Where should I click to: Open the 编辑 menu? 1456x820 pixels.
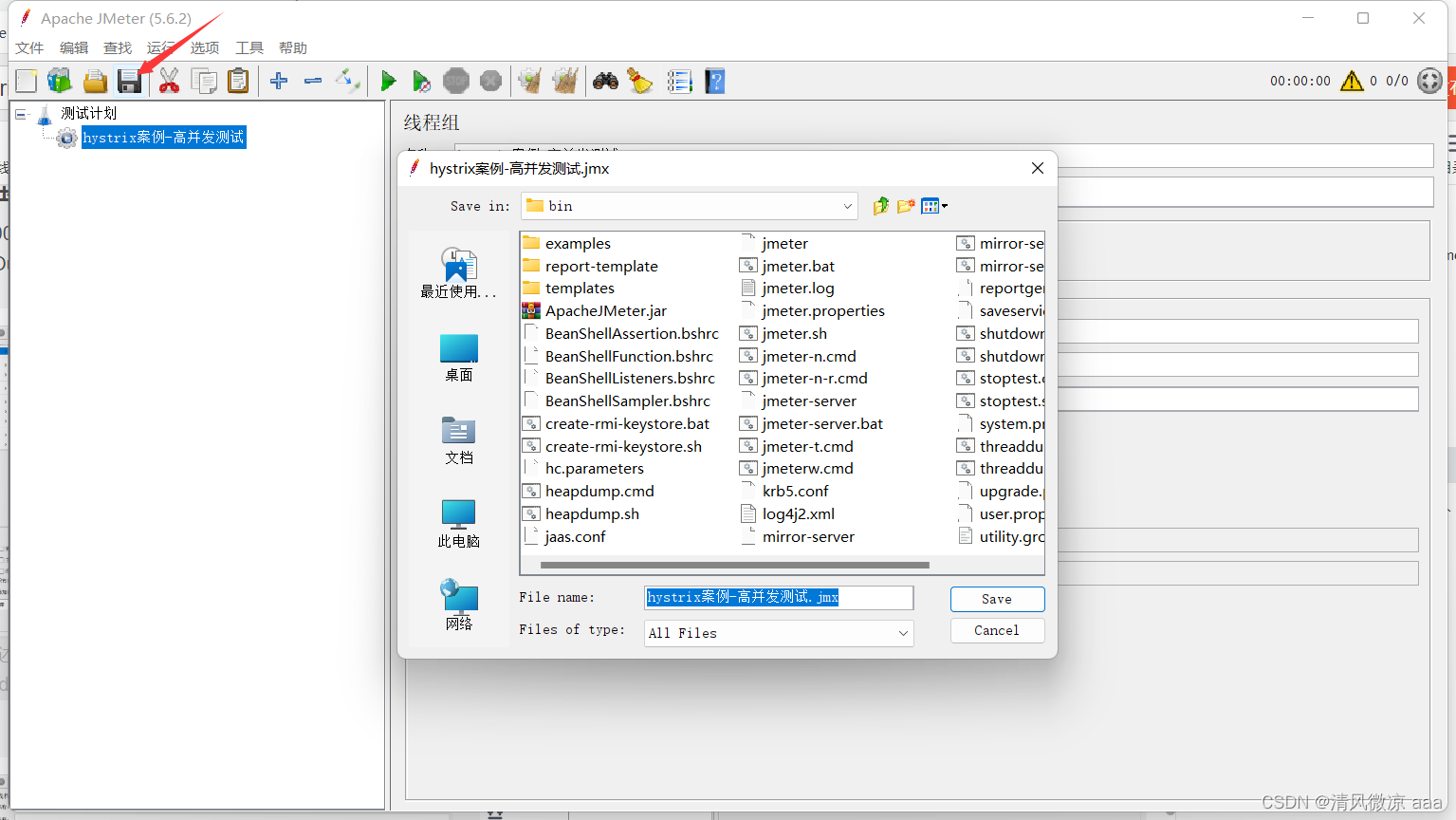pos(74,47)
